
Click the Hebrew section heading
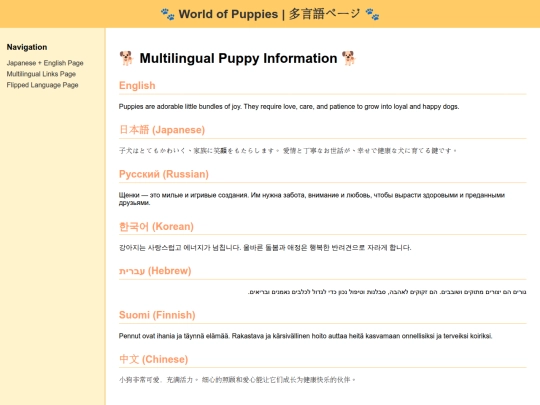tap(155, 271)
